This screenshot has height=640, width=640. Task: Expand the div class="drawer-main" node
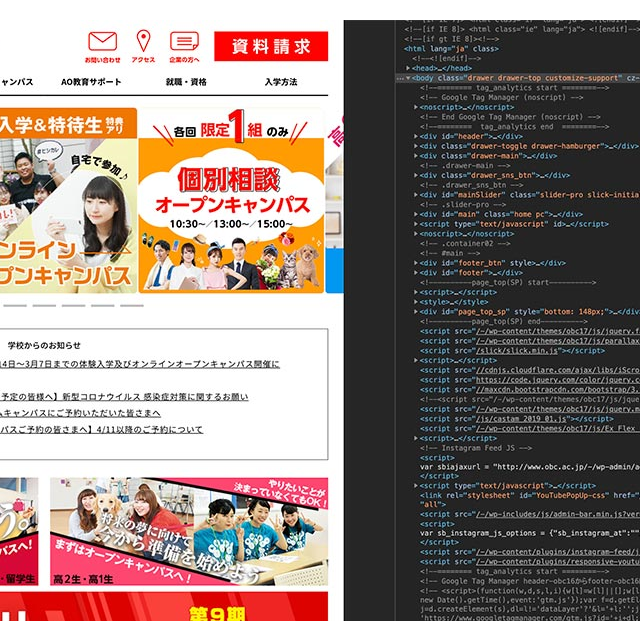coord(416,156)
